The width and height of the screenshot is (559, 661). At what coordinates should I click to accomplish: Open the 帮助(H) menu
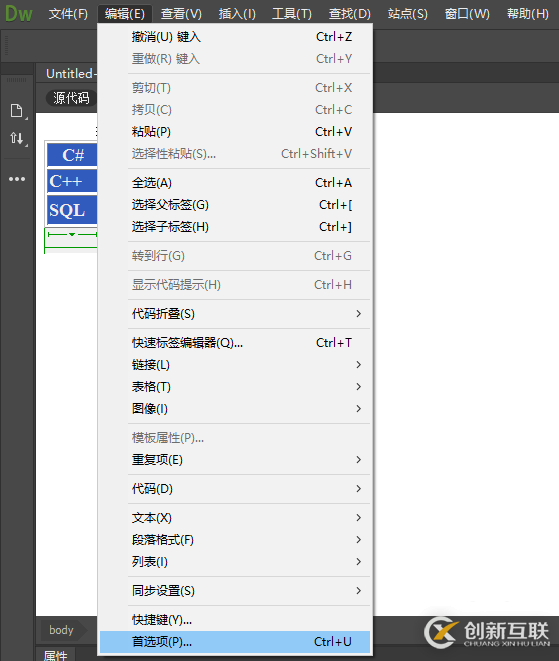tap(528, 14)
